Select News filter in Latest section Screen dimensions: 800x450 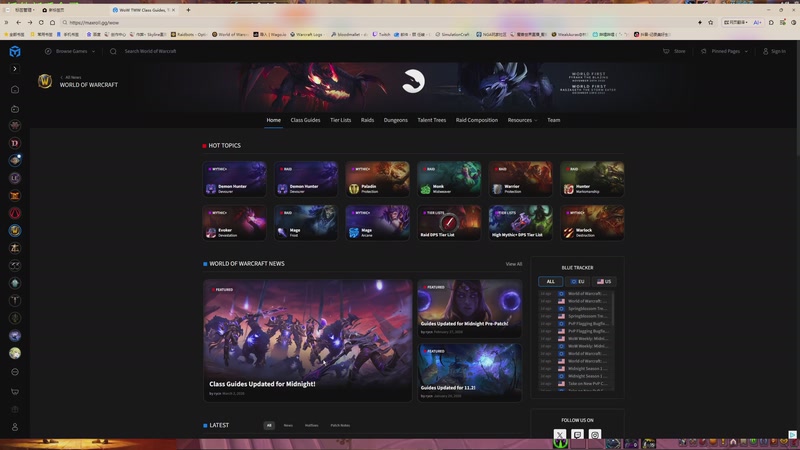288,426
